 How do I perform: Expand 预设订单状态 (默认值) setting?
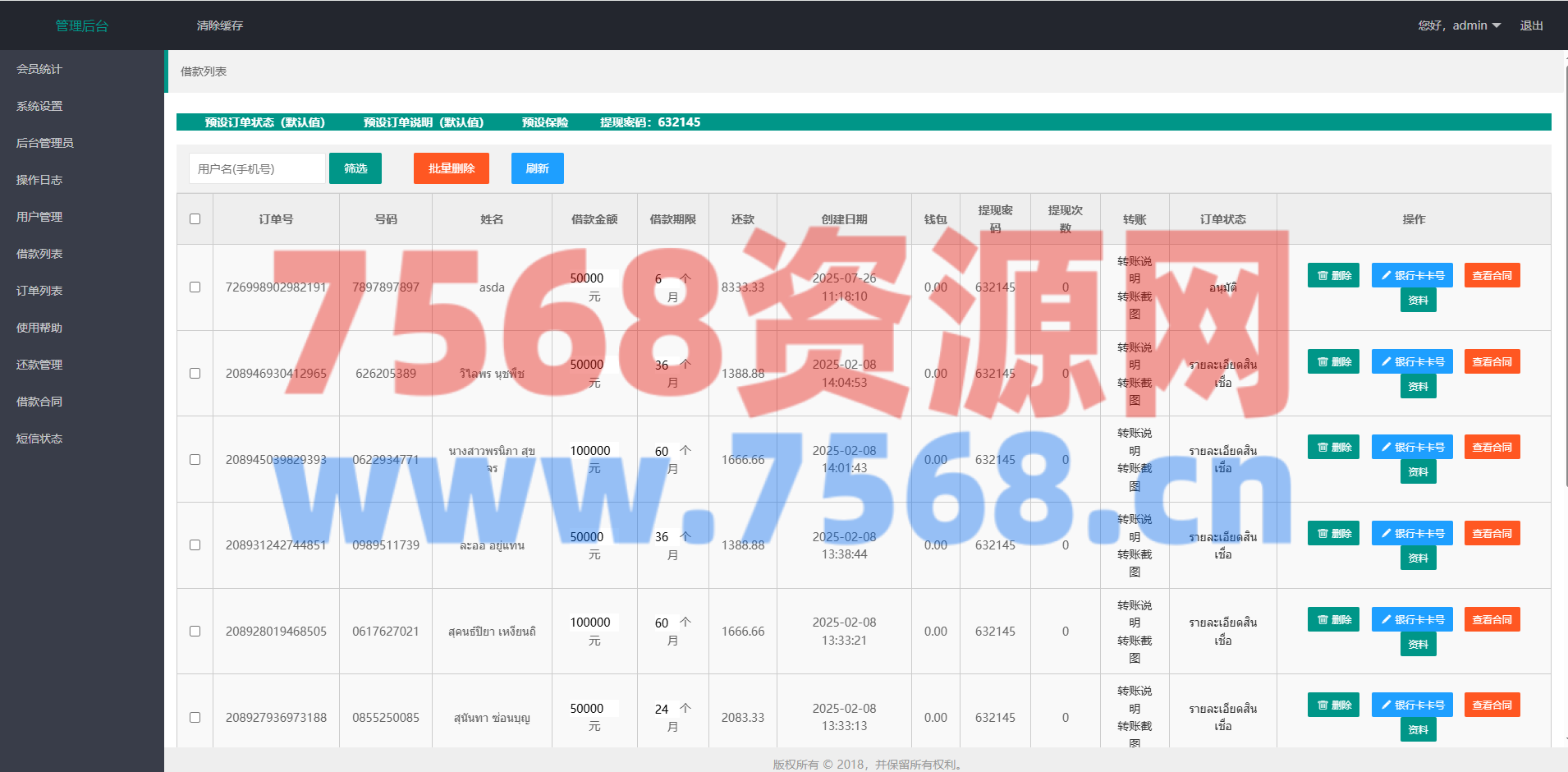tap(264, 122)
